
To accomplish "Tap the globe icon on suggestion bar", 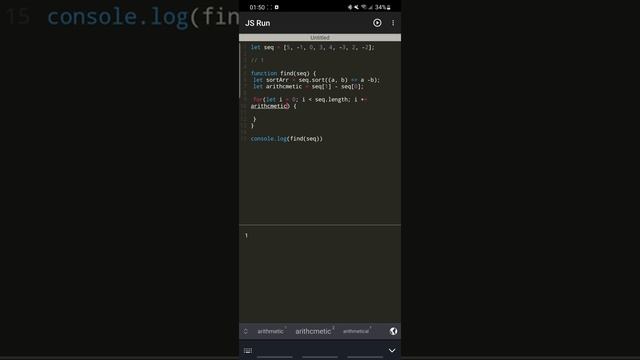I will pos(393,331).
